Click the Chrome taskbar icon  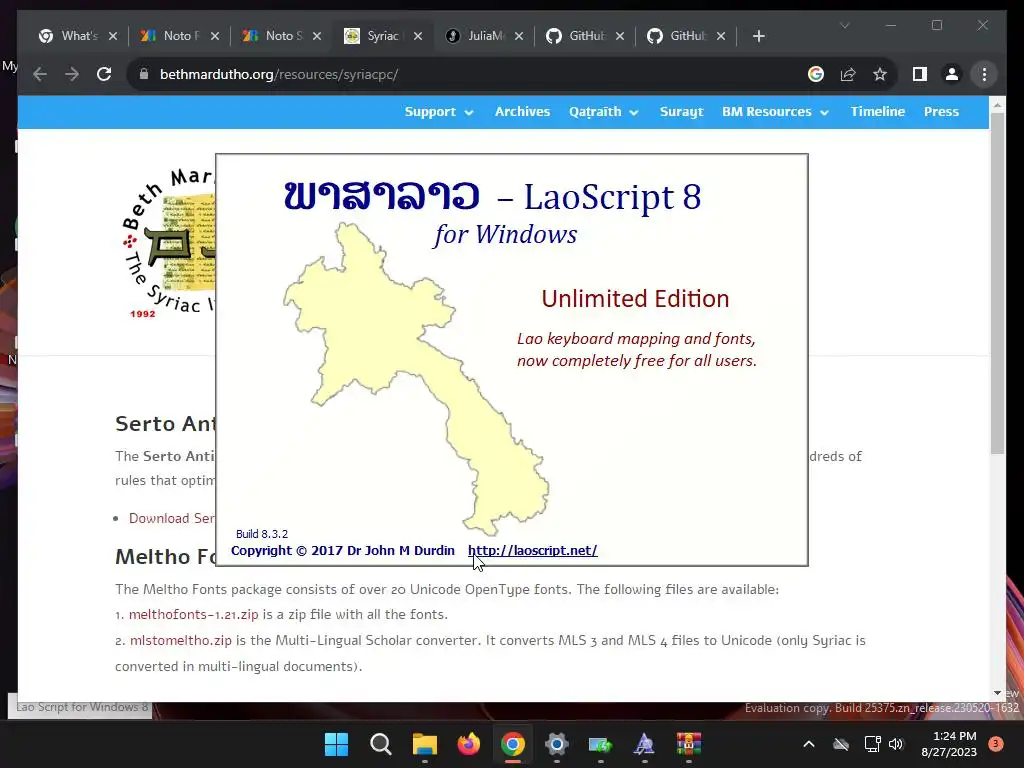point(513,744)
